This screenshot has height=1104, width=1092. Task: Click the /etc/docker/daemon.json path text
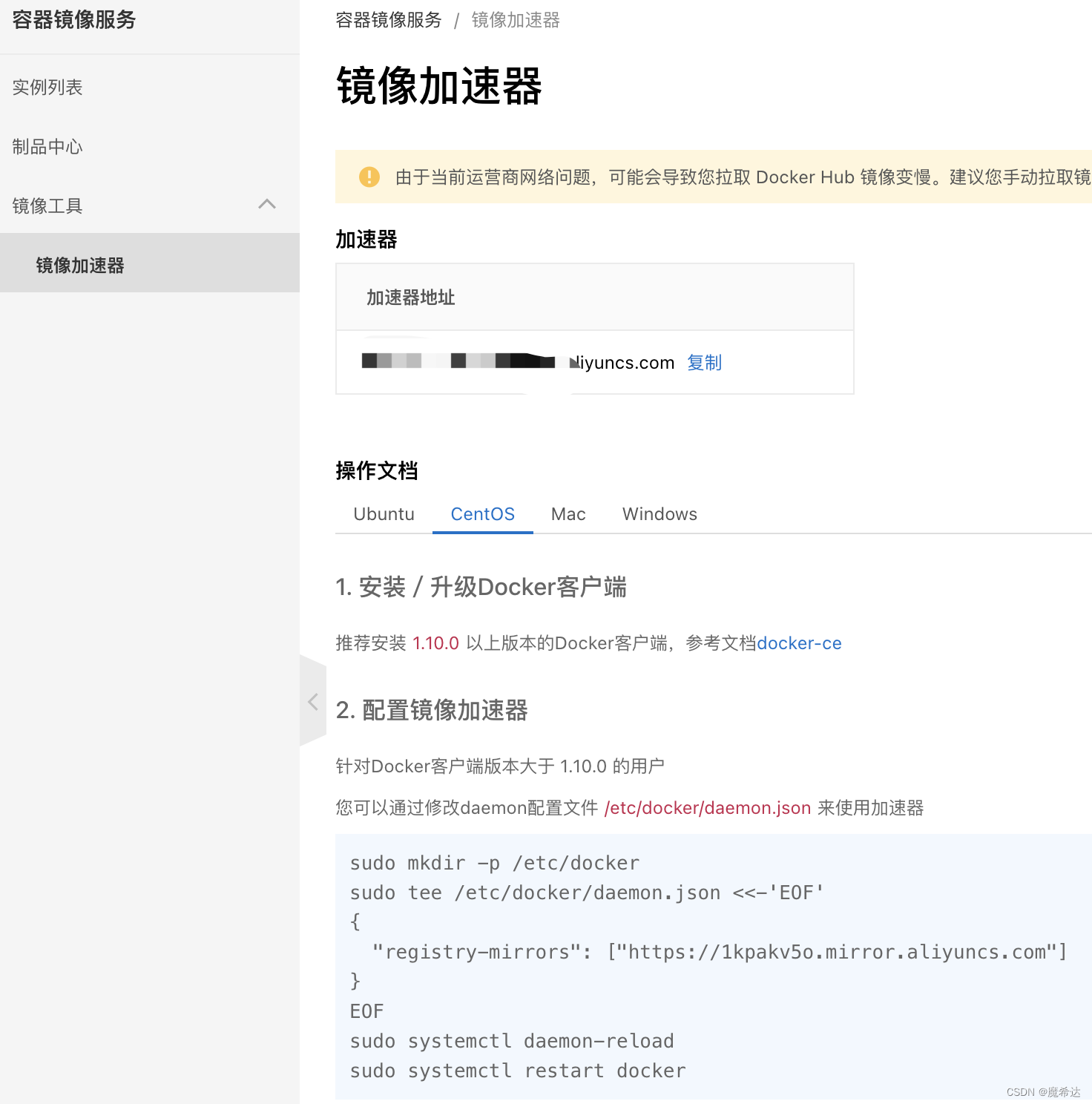tap(708, 808)
